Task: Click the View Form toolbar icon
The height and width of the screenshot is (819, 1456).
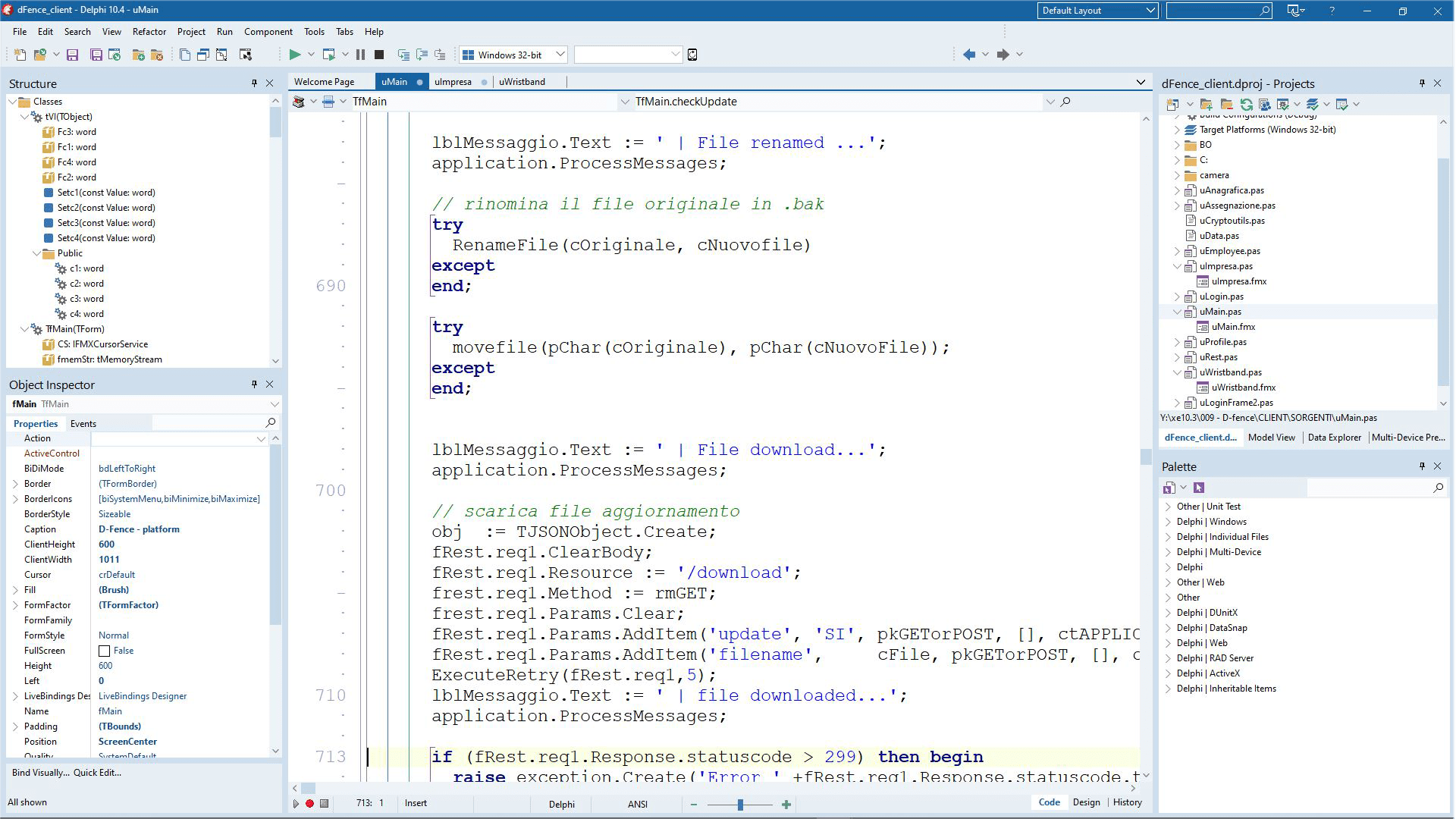Action: pos(203,55)
